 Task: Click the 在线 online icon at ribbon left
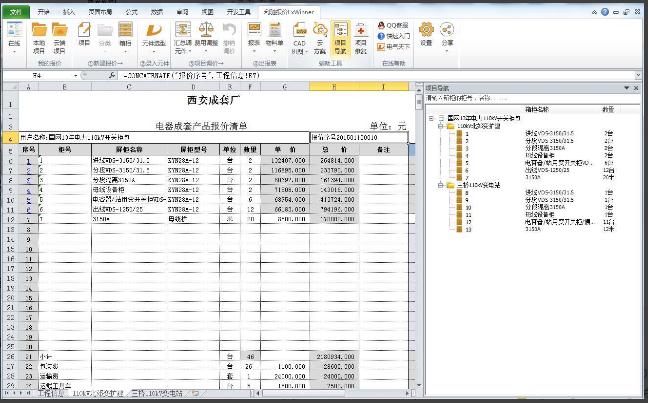14,30
